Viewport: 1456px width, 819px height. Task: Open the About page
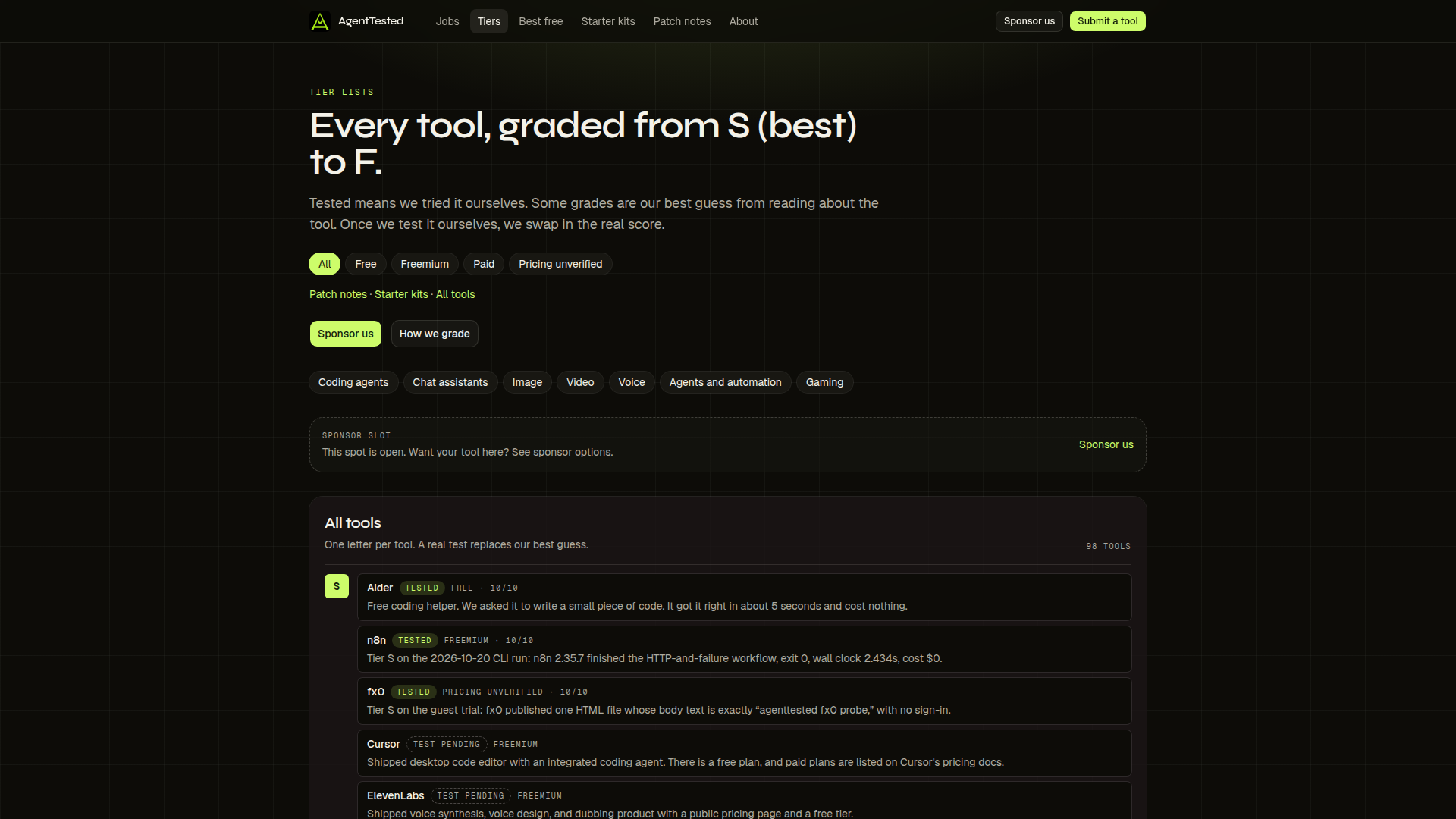[x=744, y=21]
